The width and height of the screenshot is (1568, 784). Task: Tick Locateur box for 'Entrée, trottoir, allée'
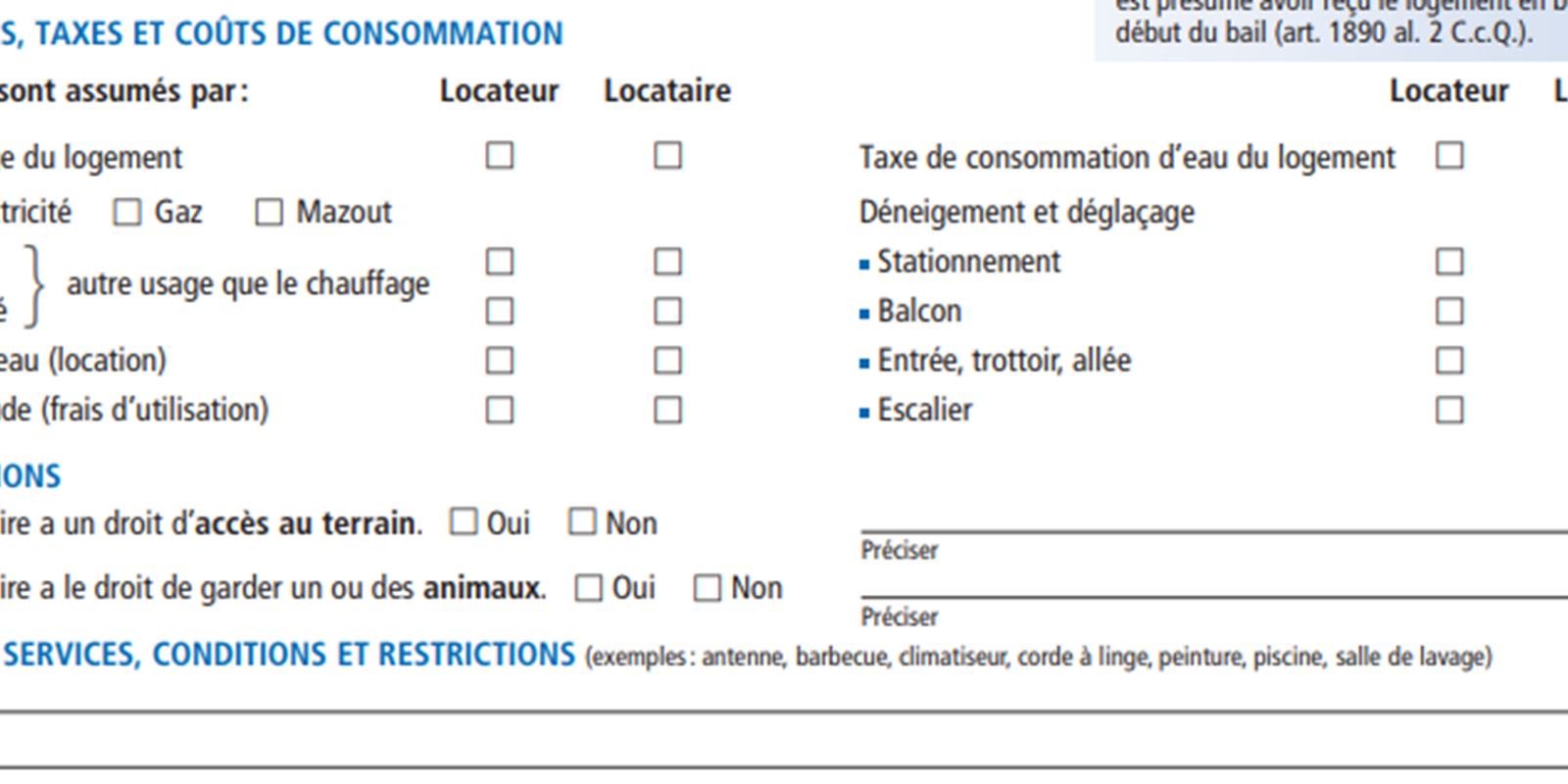coord(1449,361)
